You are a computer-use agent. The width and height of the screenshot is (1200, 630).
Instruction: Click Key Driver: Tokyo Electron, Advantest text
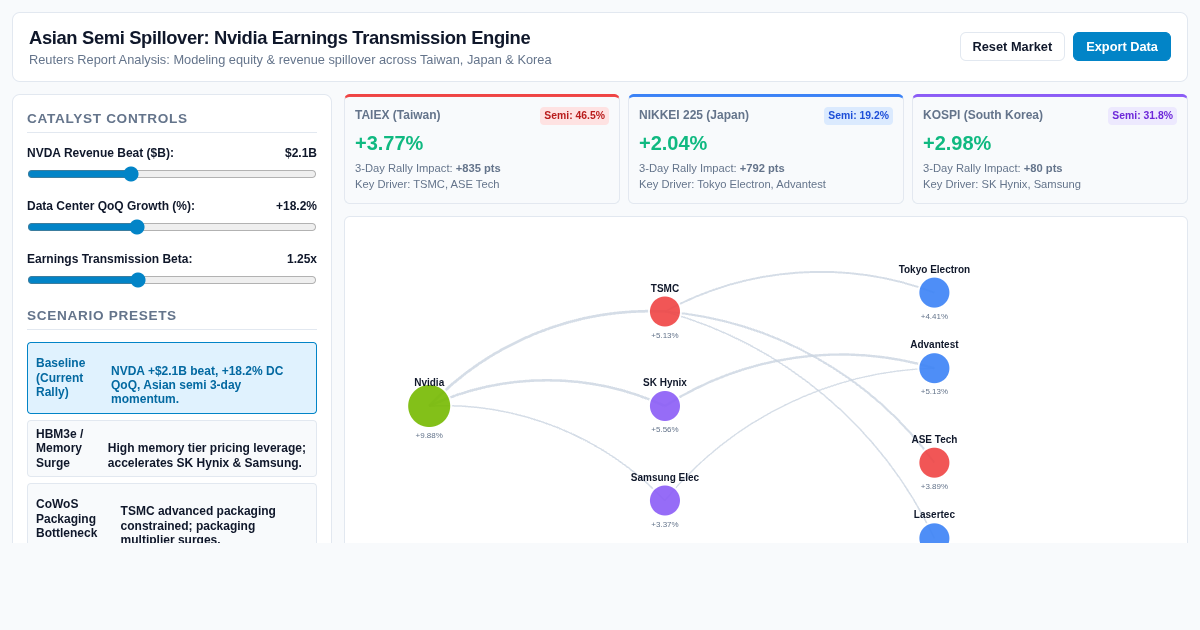(x=732, y=184)
